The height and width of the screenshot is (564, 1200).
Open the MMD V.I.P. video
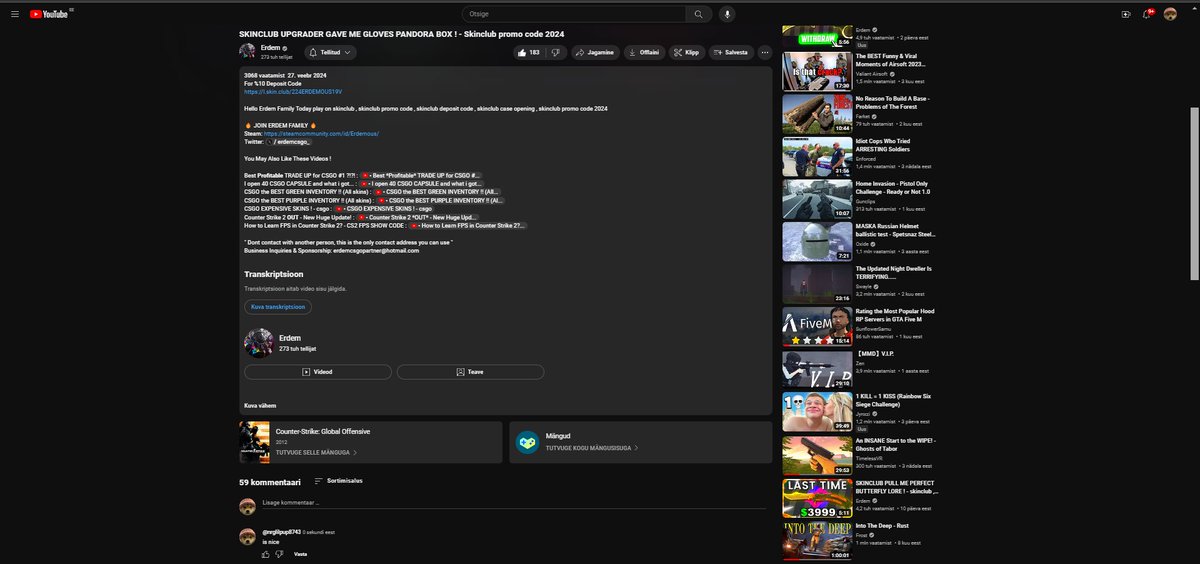[x=816, y=369]
